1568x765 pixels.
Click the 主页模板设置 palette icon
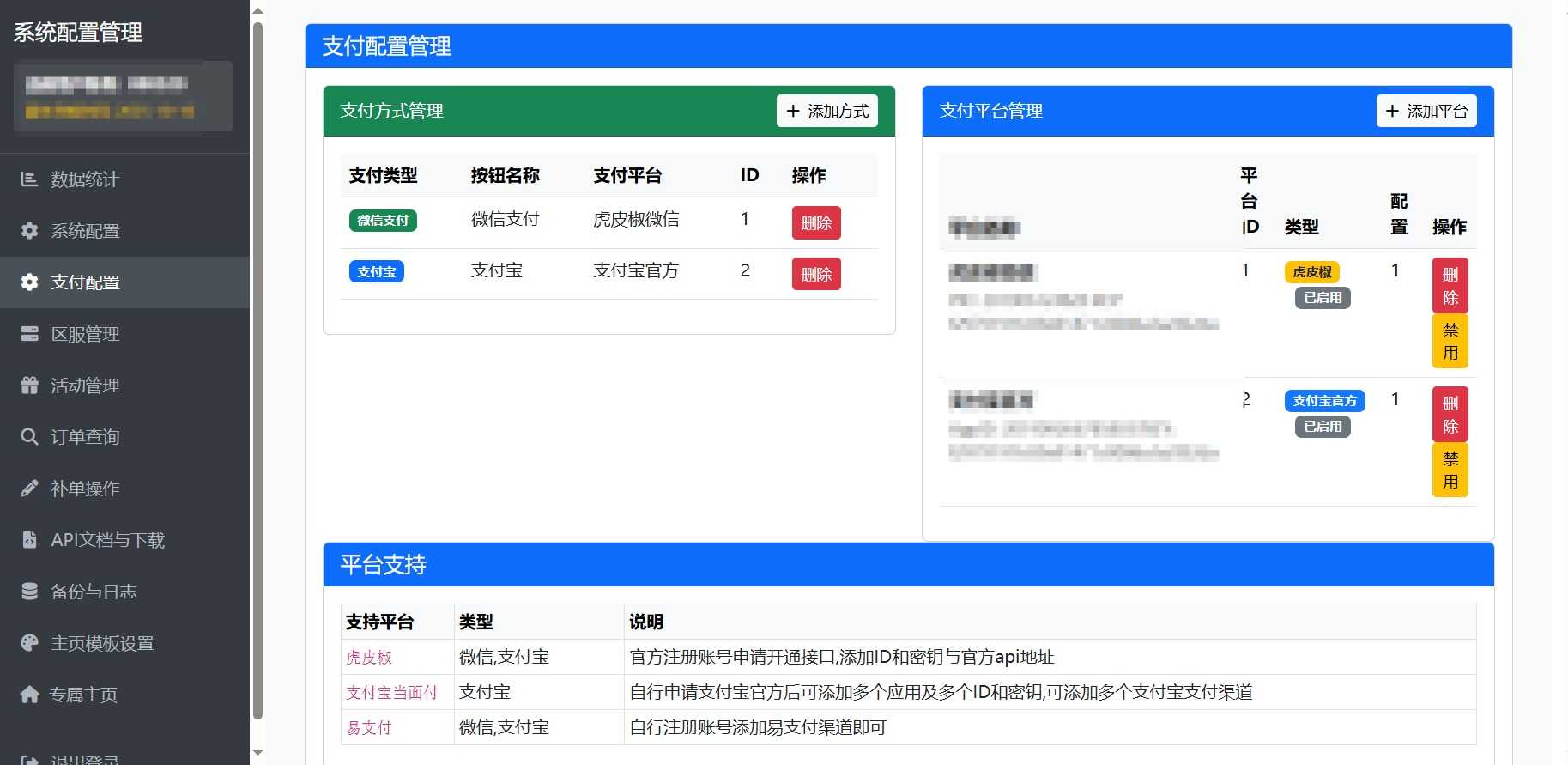29,643
